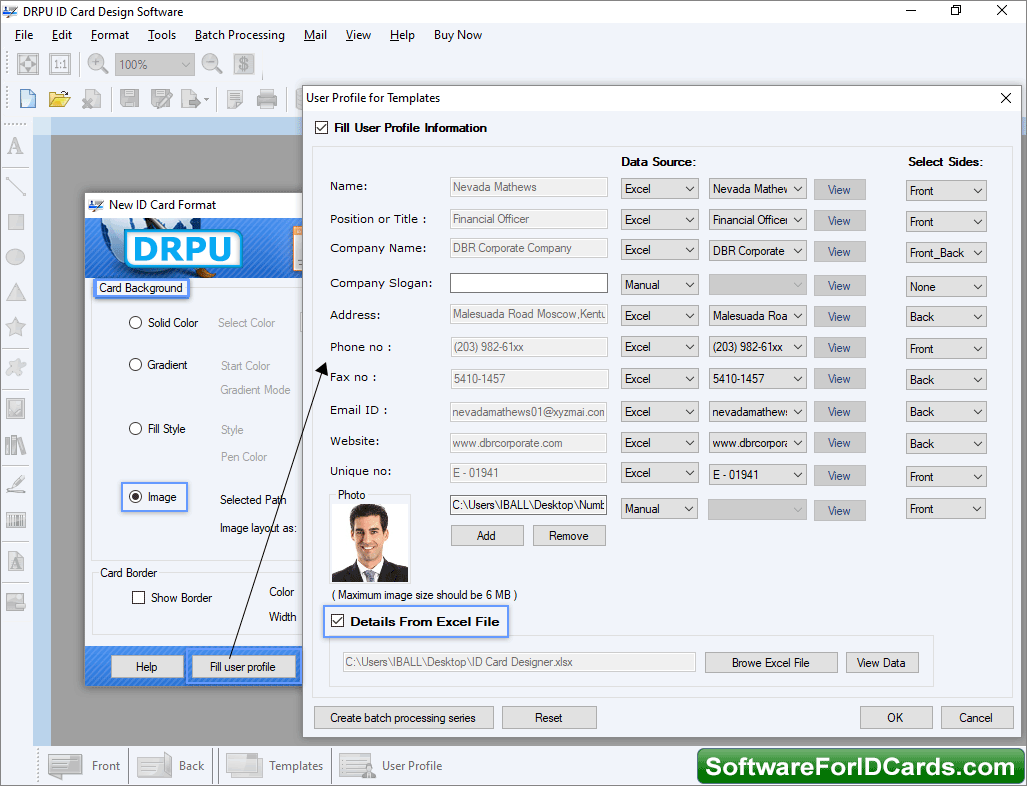Open Fax no value dropdown 5410-1457
Viewport: 1027px width, 786px height.
tap(757, 379)
